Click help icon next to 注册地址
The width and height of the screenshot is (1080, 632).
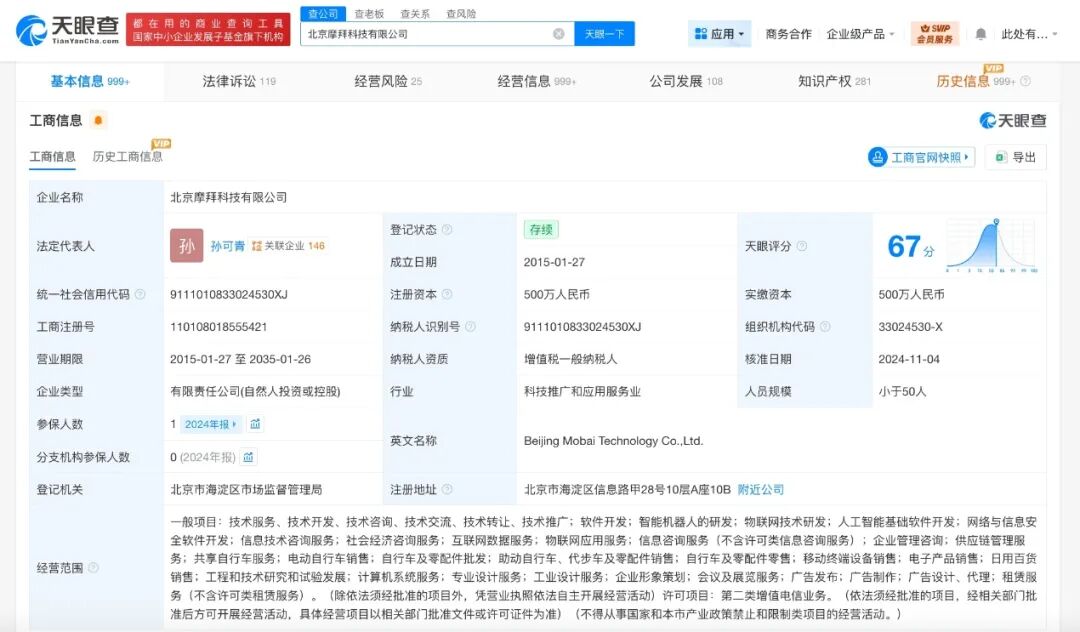(x=447, y=489)
